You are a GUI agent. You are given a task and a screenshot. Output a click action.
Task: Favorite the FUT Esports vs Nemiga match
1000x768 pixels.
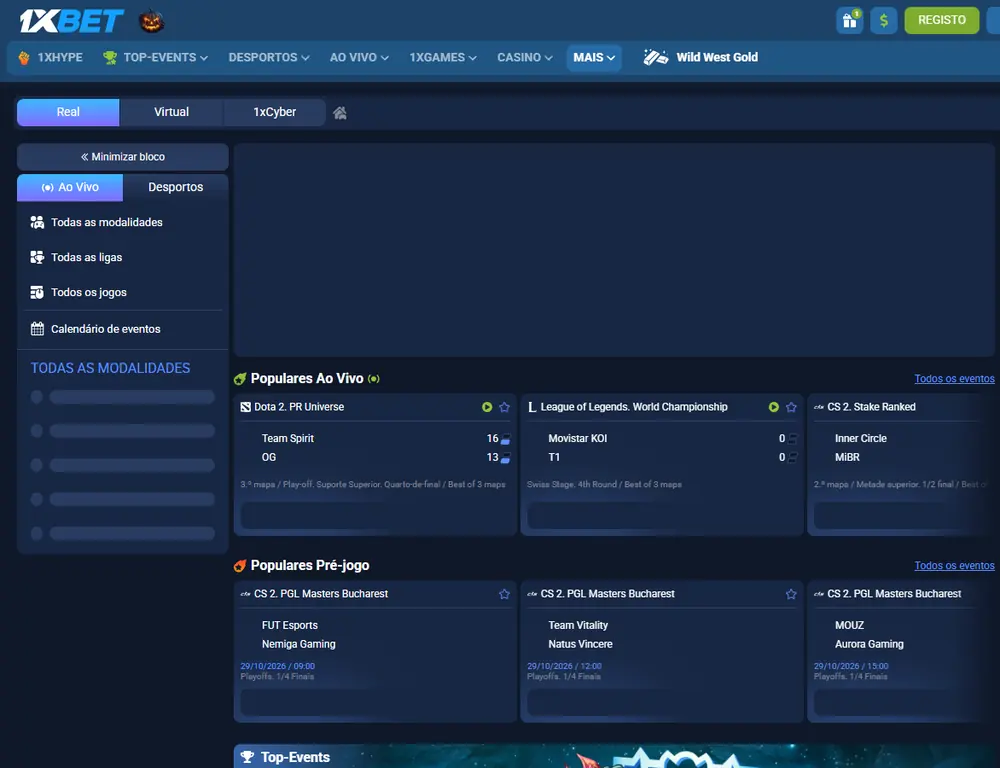point(504,594)
